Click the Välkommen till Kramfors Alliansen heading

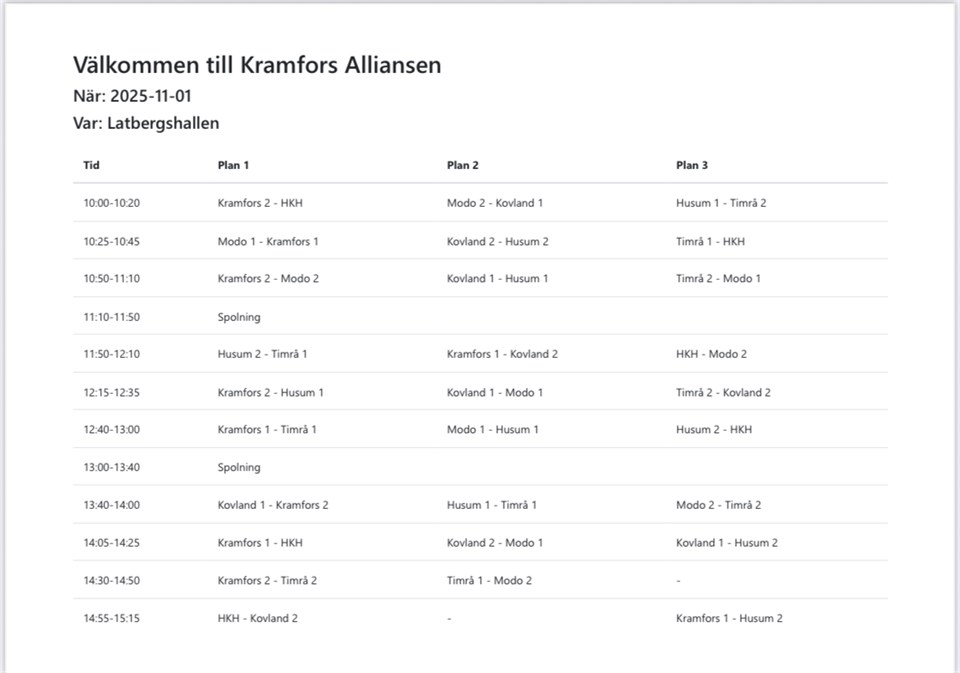(257, 65)
